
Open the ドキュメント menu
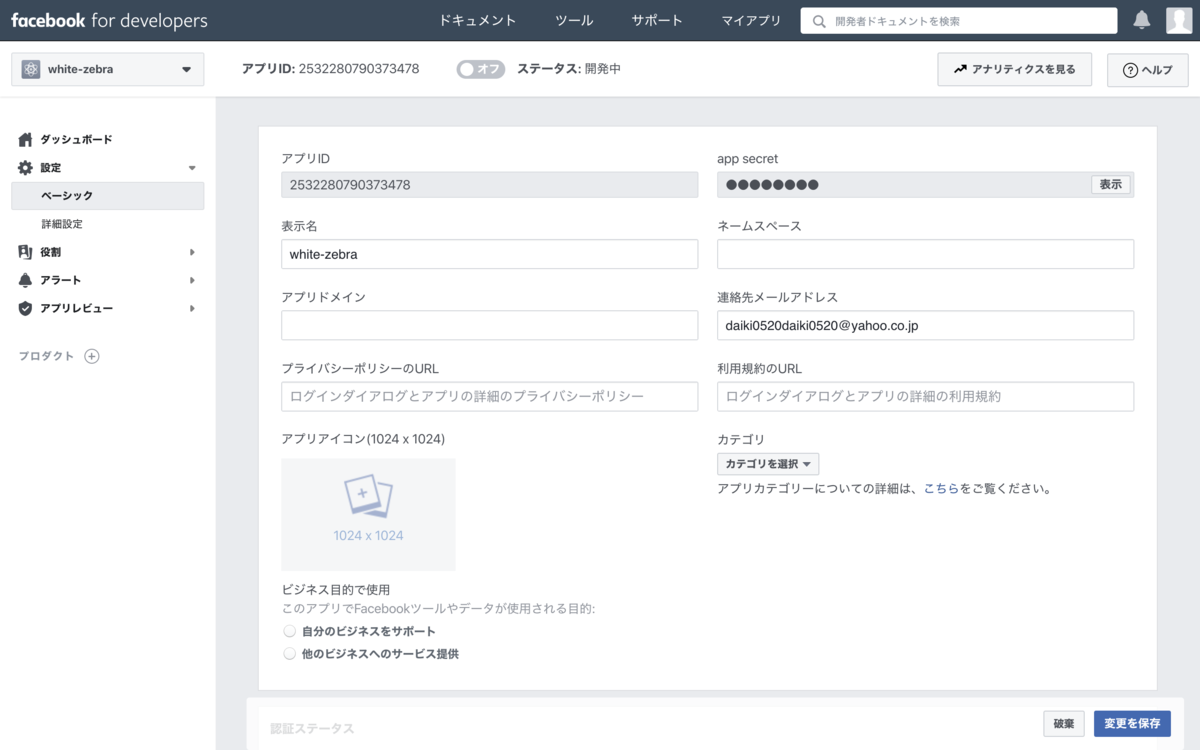tap(478, 21)
